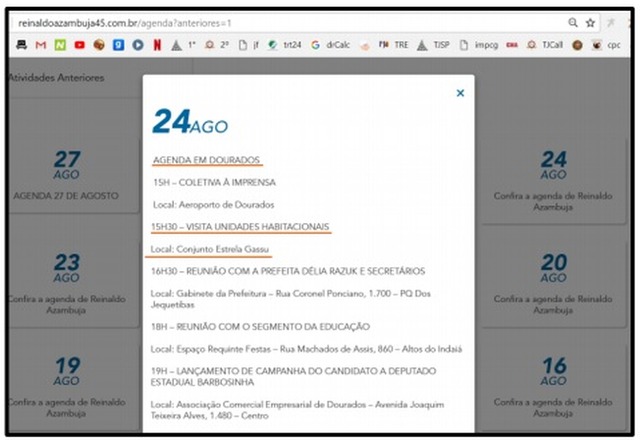The width and height of the screenshot is (640, 441).
Task: Click 15H30 – VISITA UNIDADES HABITACIONAIS line
Action: (240, 227)
